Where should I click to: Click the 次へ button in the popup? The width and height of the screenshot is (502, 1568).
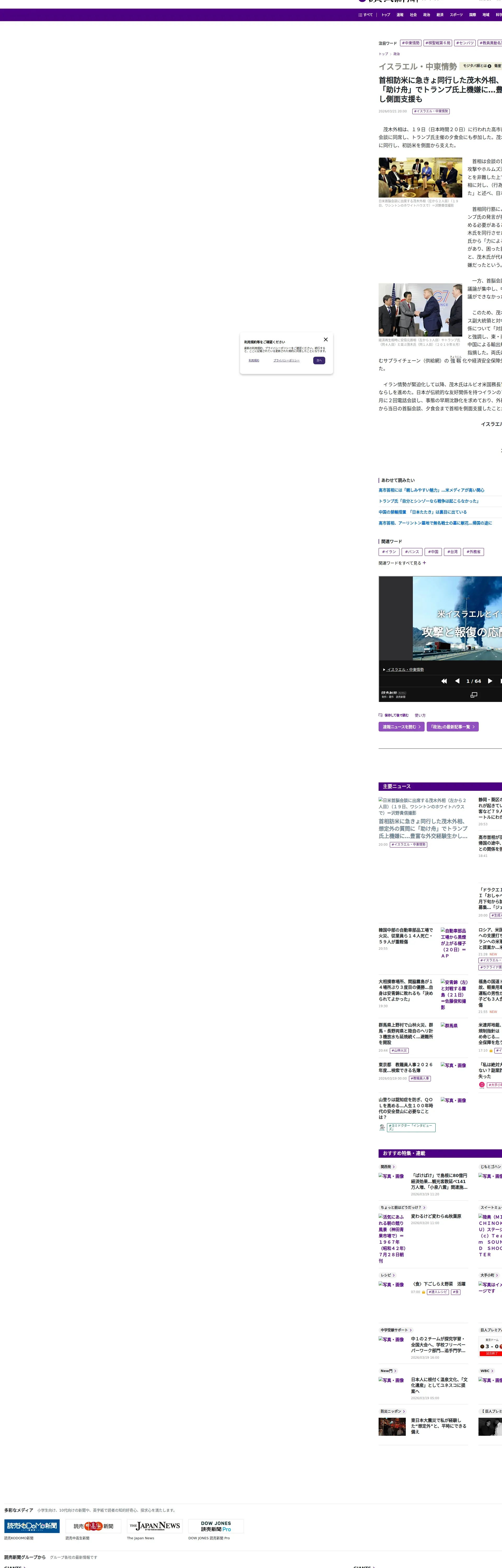pos(319,360)
